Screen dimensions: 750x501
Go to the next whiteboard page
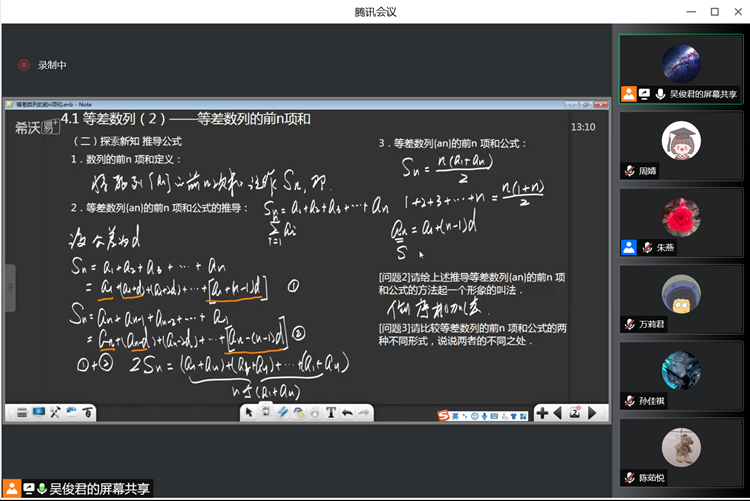tap(592, 413)
